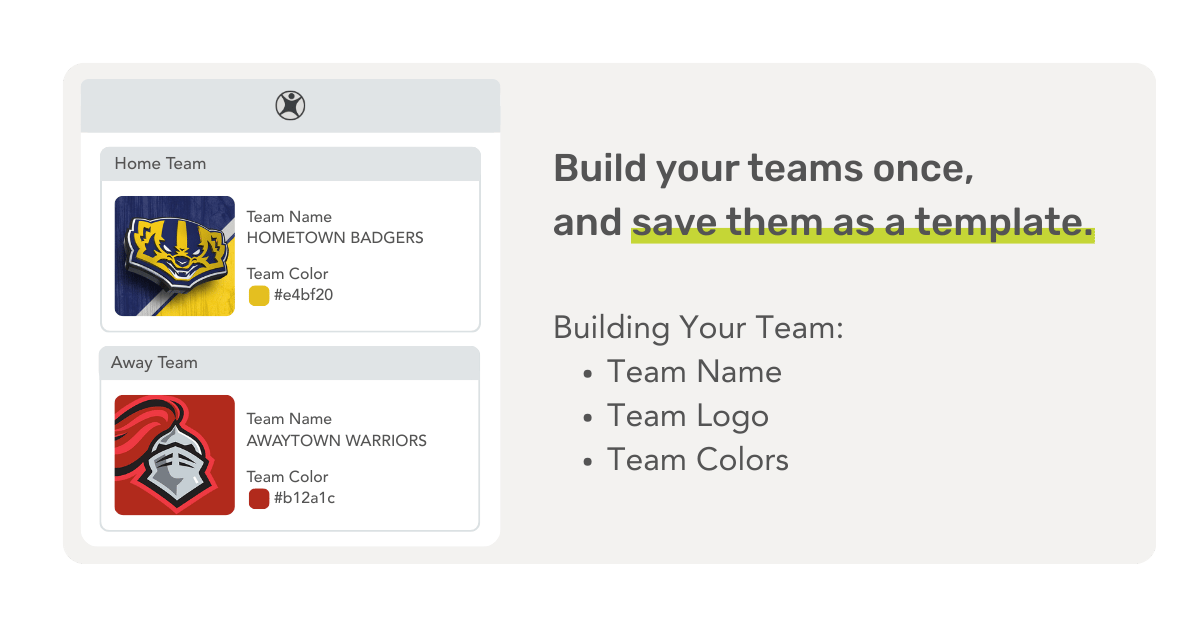
Task: Edit the AWAYTOWN WARRIORS team name field
Action: pos(337,440)
